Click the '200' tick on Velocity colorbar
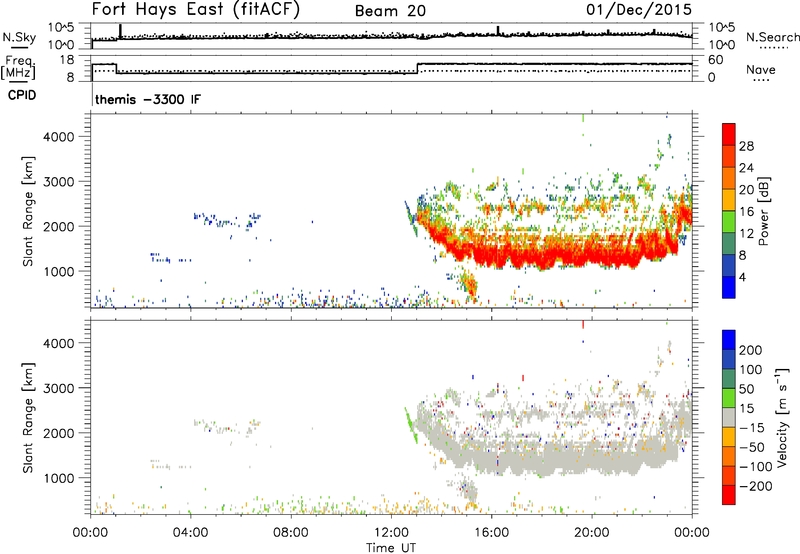 click(x=751, y=350)
